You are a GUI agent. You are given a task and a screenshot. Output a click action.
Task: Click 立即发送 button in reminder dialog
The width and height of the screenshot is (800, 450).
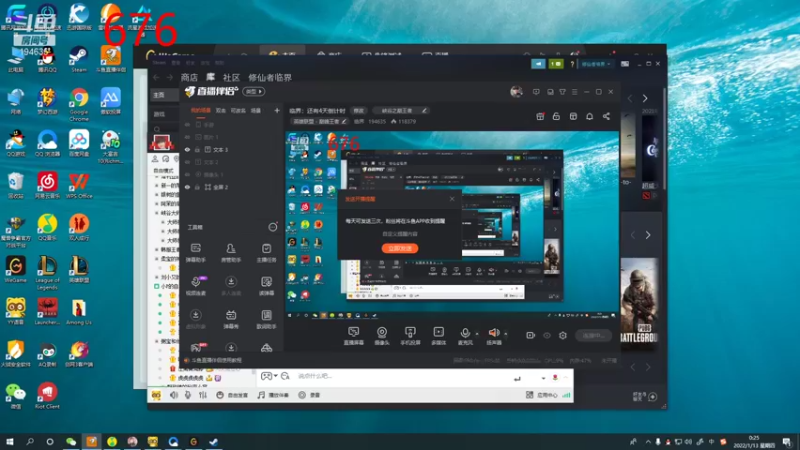(x=400, y=248)
